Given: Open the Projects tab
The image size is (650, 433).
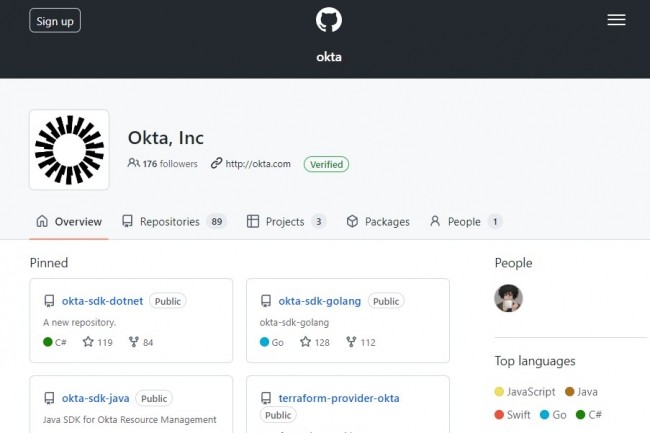Looking at the screenshot, I should pos(285,222).
